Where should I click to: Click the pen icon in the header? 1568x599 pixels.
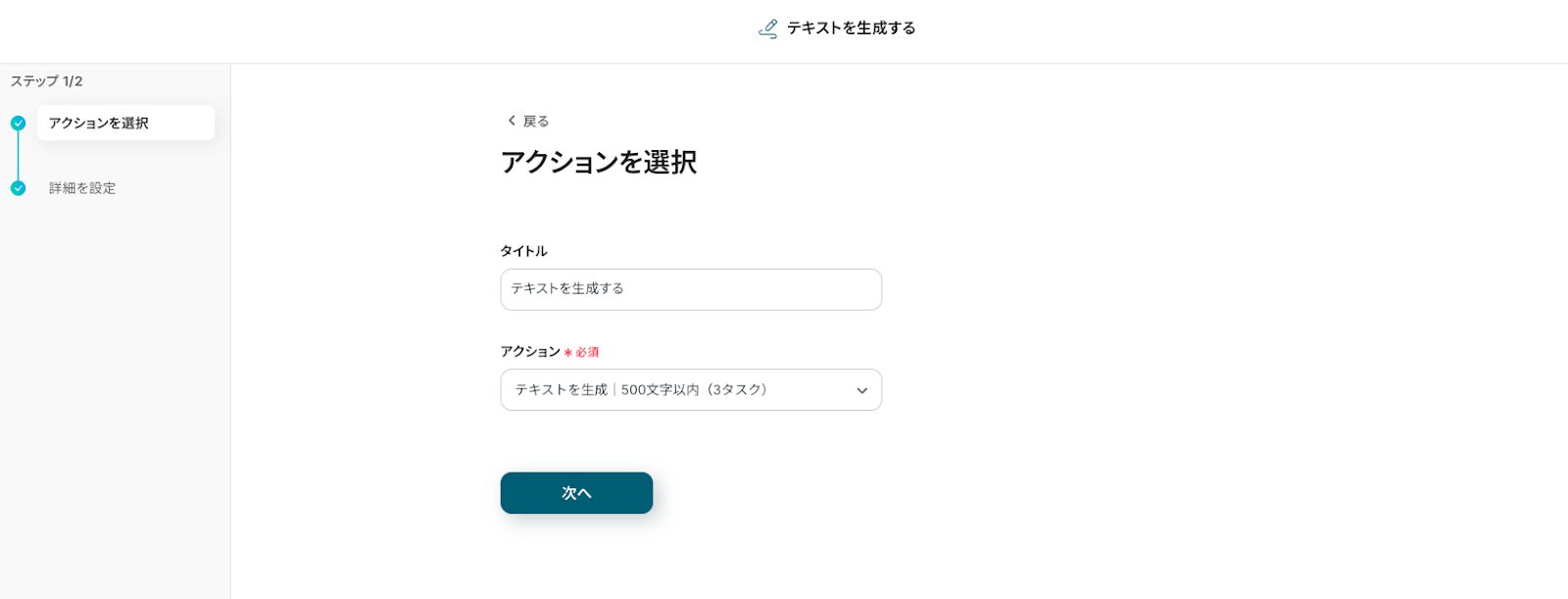point(768,28)
